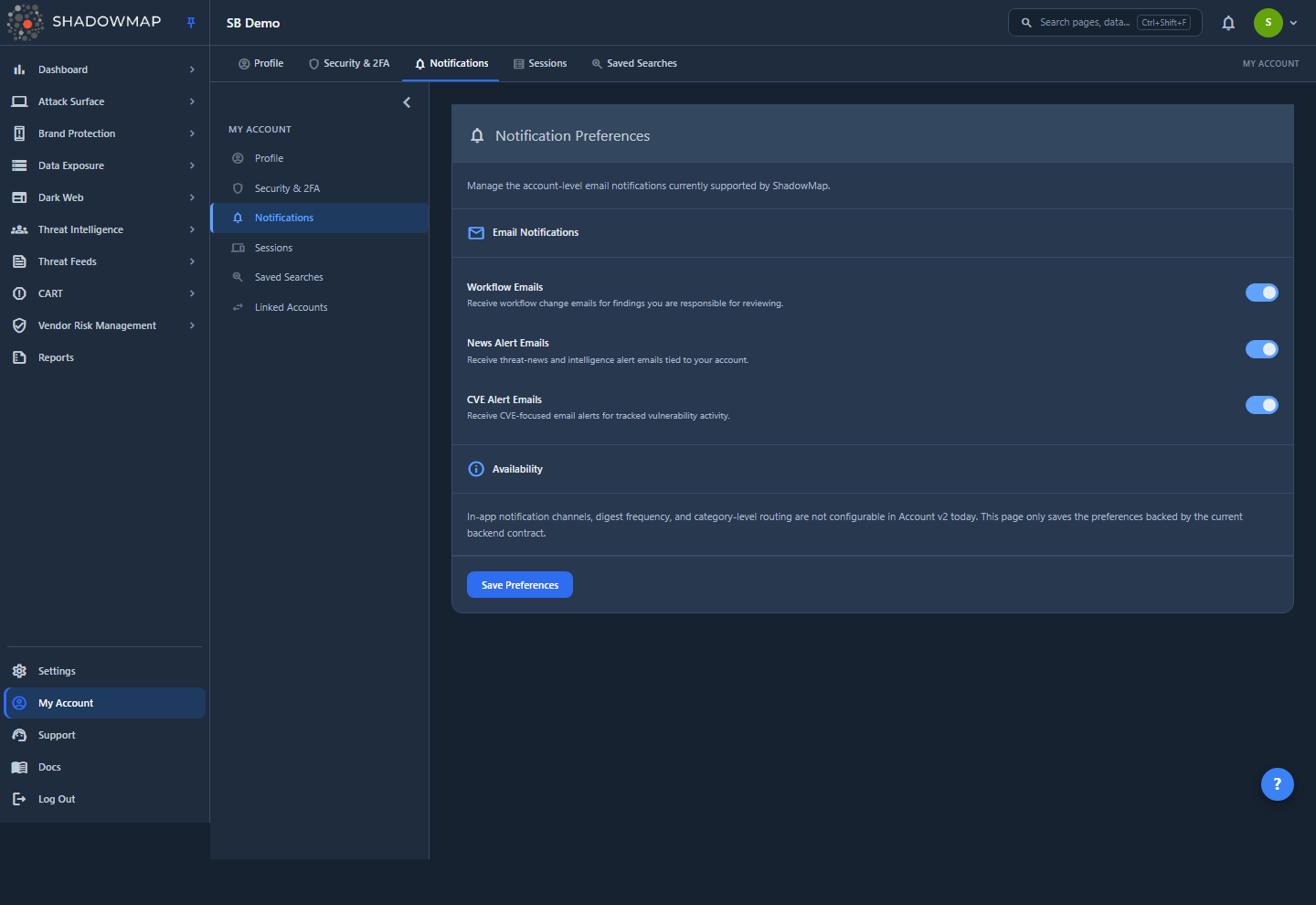
Task: Open the notifications bell in top bar
Action: [1228, 23]
